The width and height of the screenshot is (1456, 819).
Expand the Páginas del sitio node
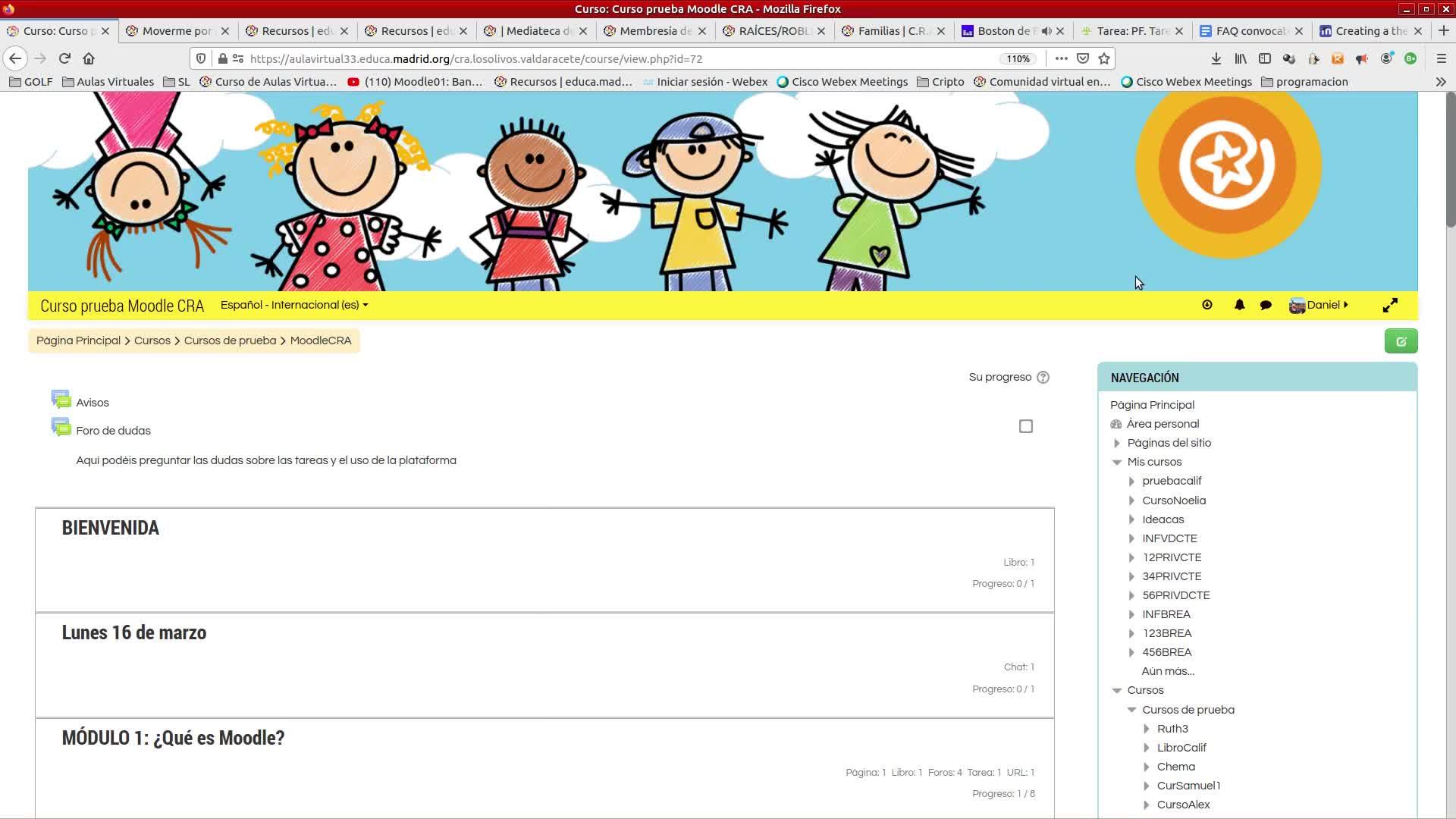[1117, 443]
